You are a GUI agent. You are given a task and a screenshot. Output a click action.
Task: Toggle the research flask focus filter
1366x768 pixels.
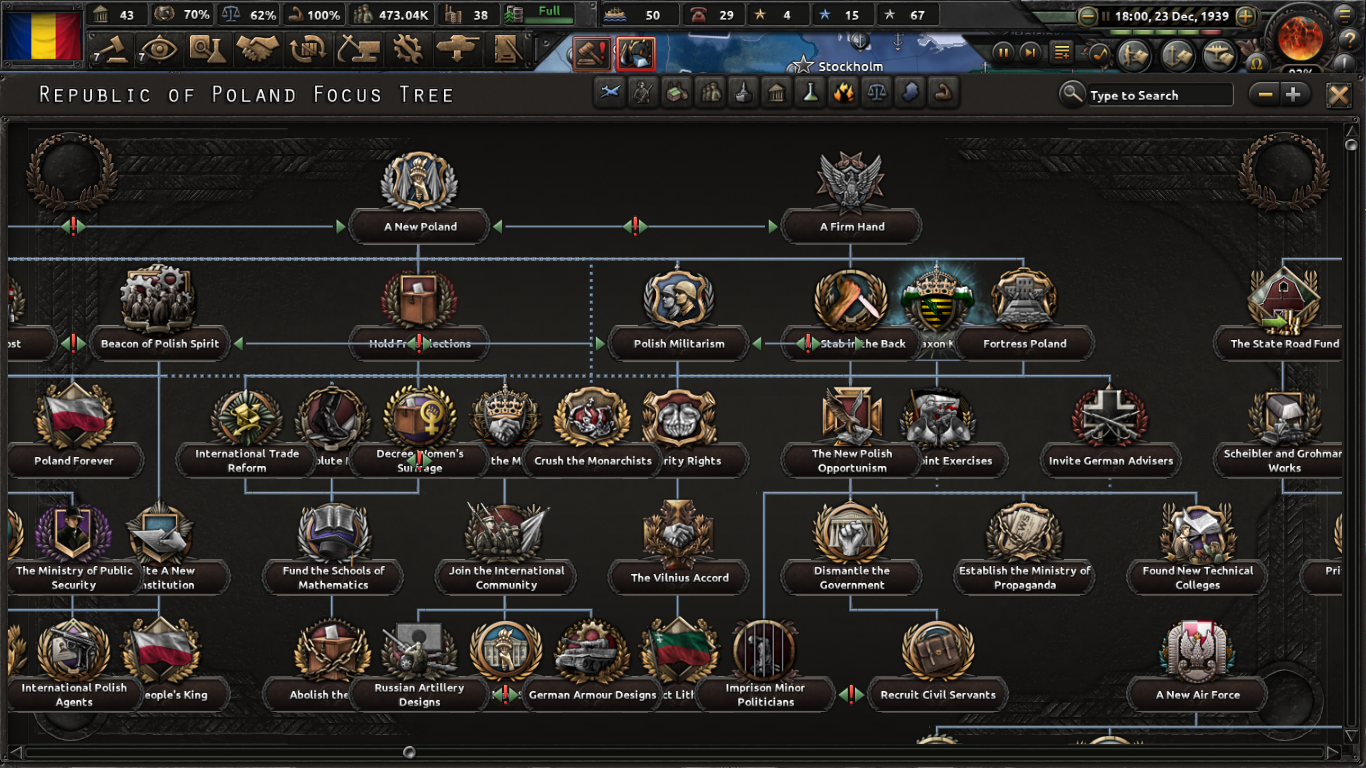811,93
